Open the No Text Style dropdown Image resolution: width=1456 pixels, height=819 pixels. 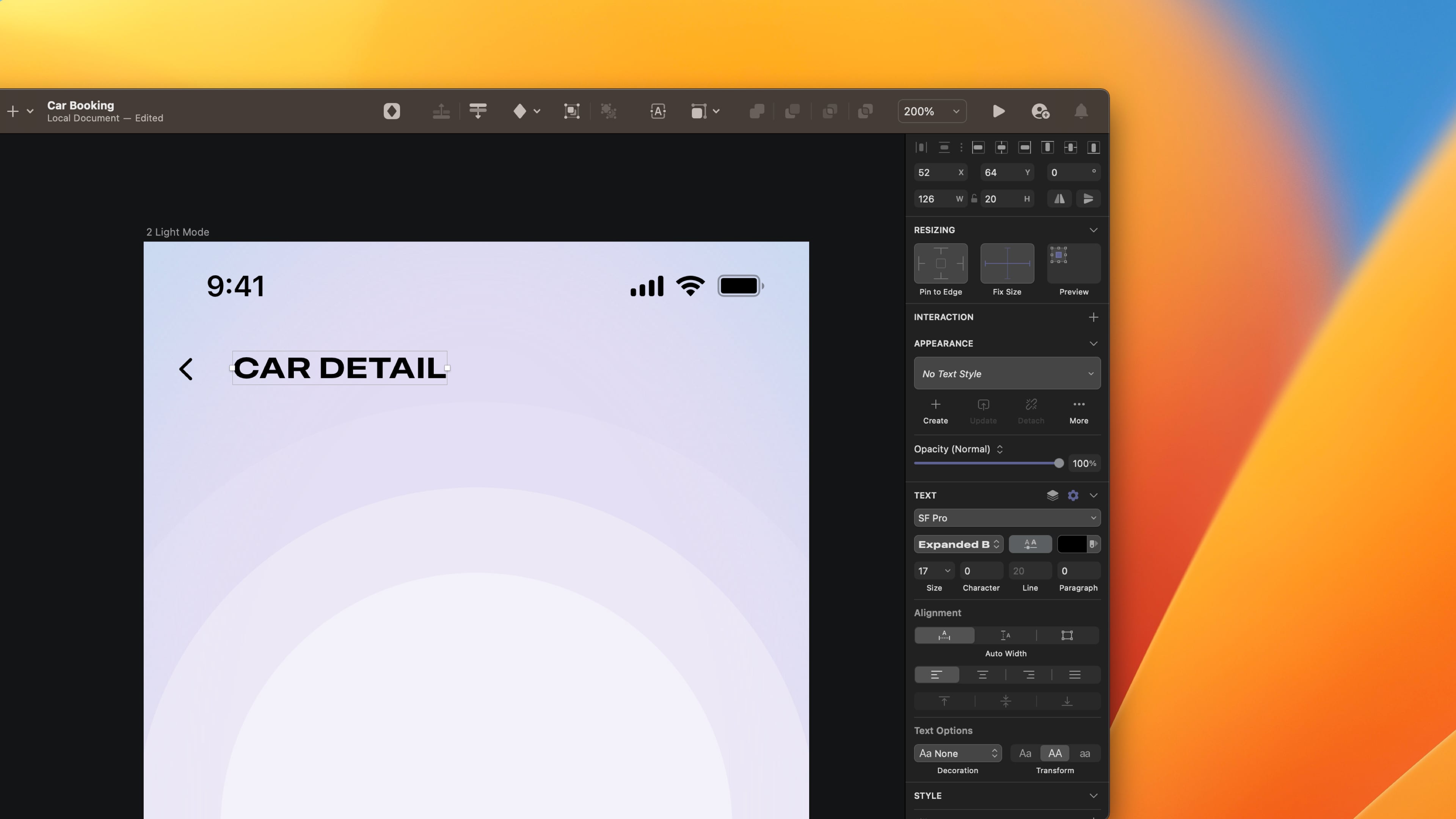(x=1007, y=373)
